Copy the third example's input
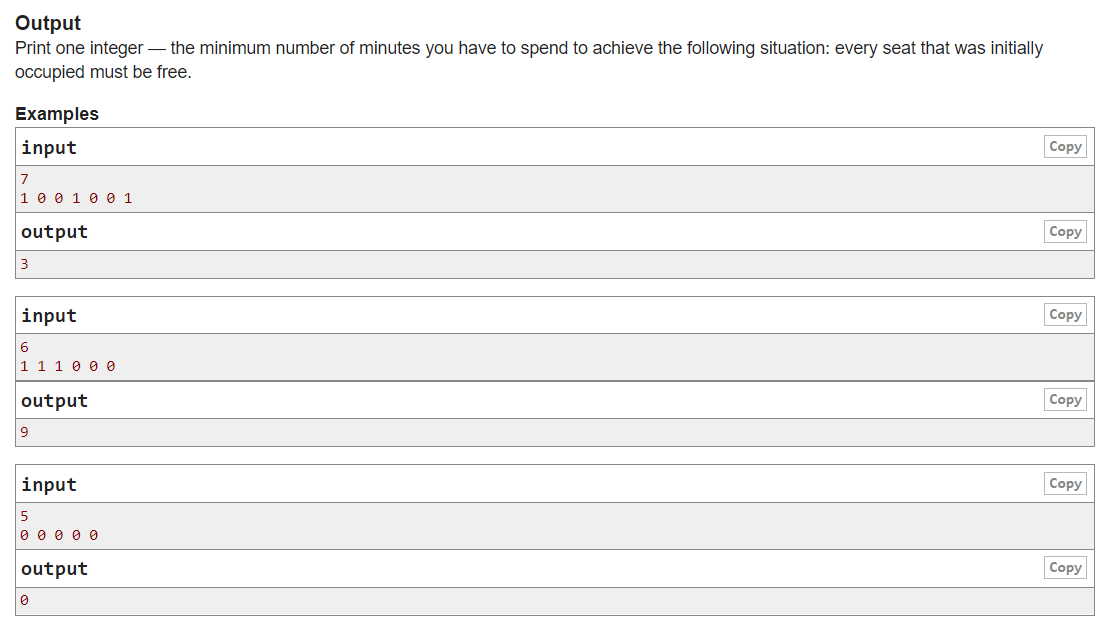Viewport: 1109px width, 630px height. pyautogui.click(x=1065, y=483)
